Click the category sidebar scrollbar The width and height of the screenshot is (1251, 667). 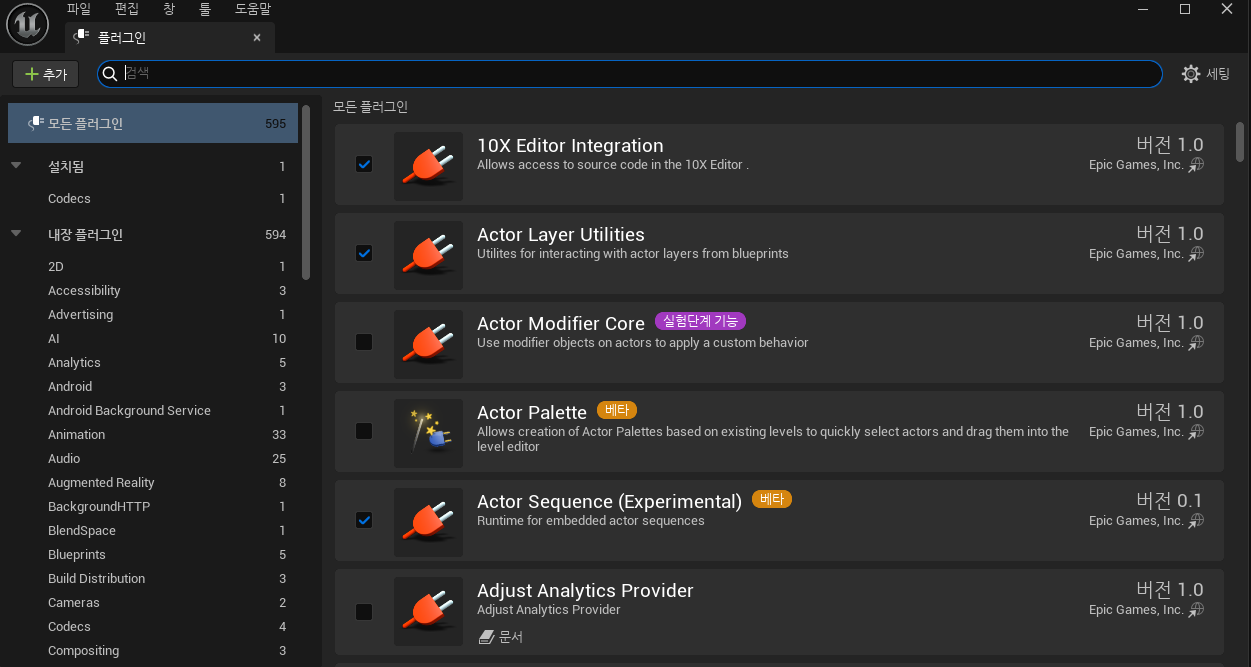pyautogui.click(x=305, y=190)
